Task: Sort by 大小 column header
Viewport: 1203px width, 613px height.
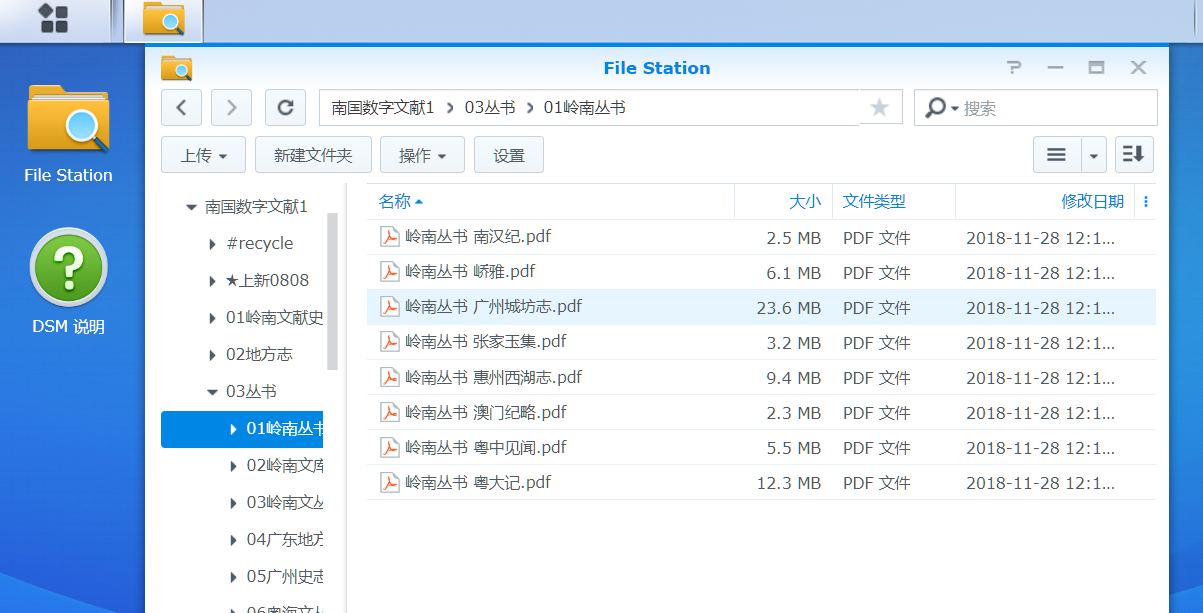Action: [x=804, y=201]
